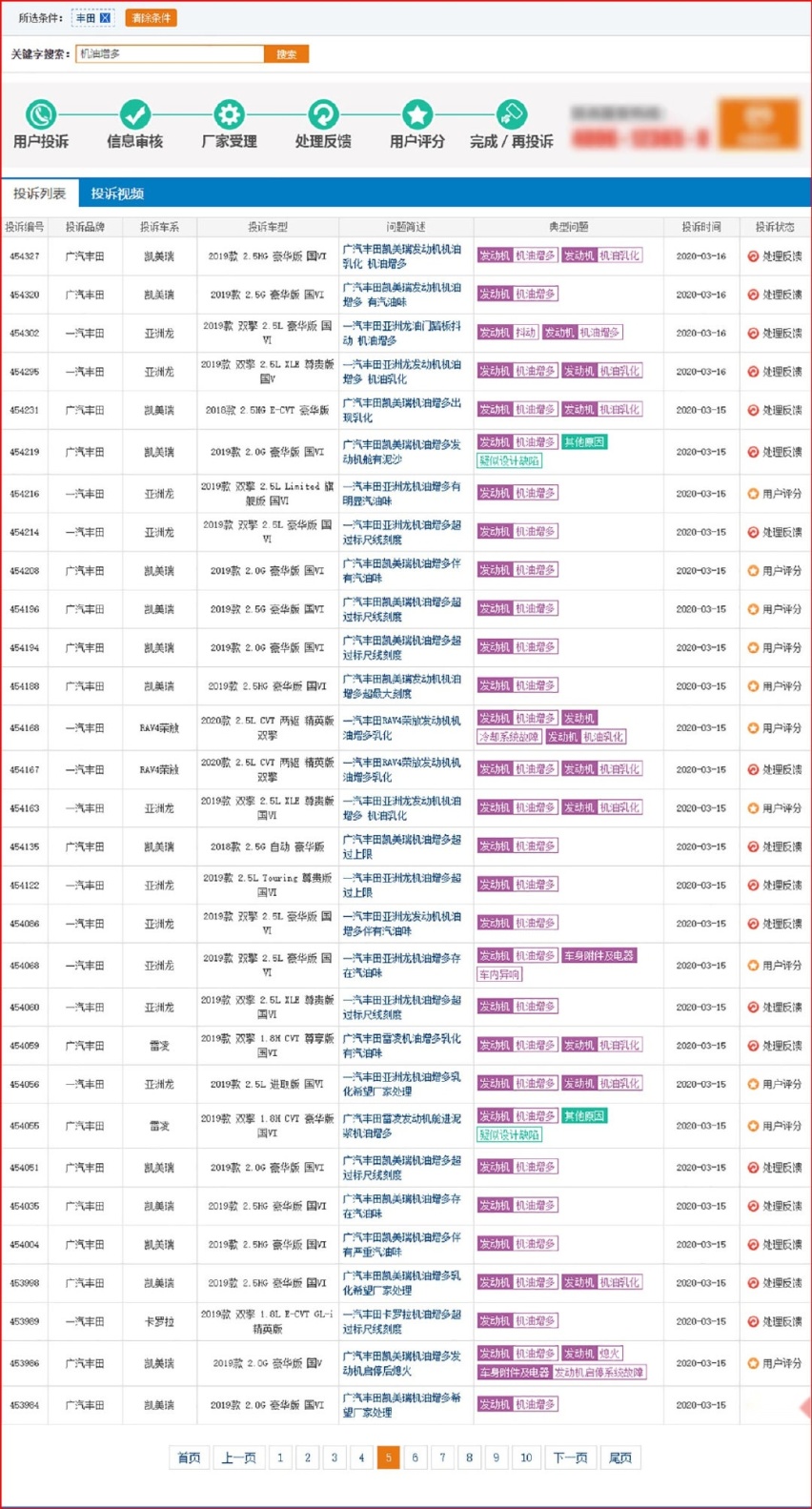
Task: Go to 首页 first page
Action: click(189, 1458)
